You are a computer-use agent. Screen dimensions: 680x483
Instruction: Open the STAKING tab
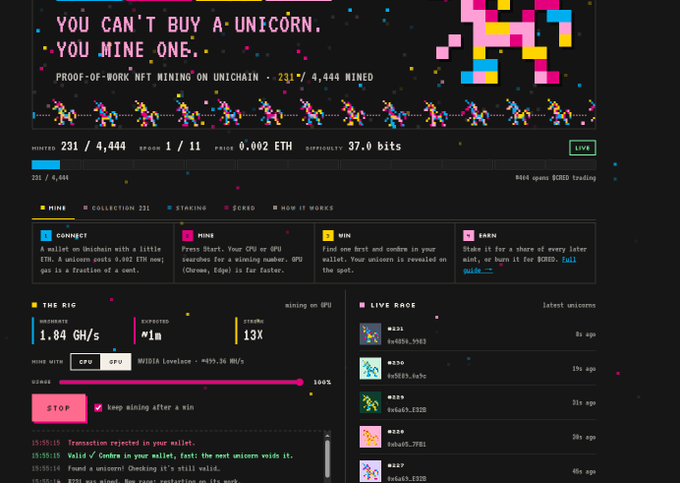187,208
